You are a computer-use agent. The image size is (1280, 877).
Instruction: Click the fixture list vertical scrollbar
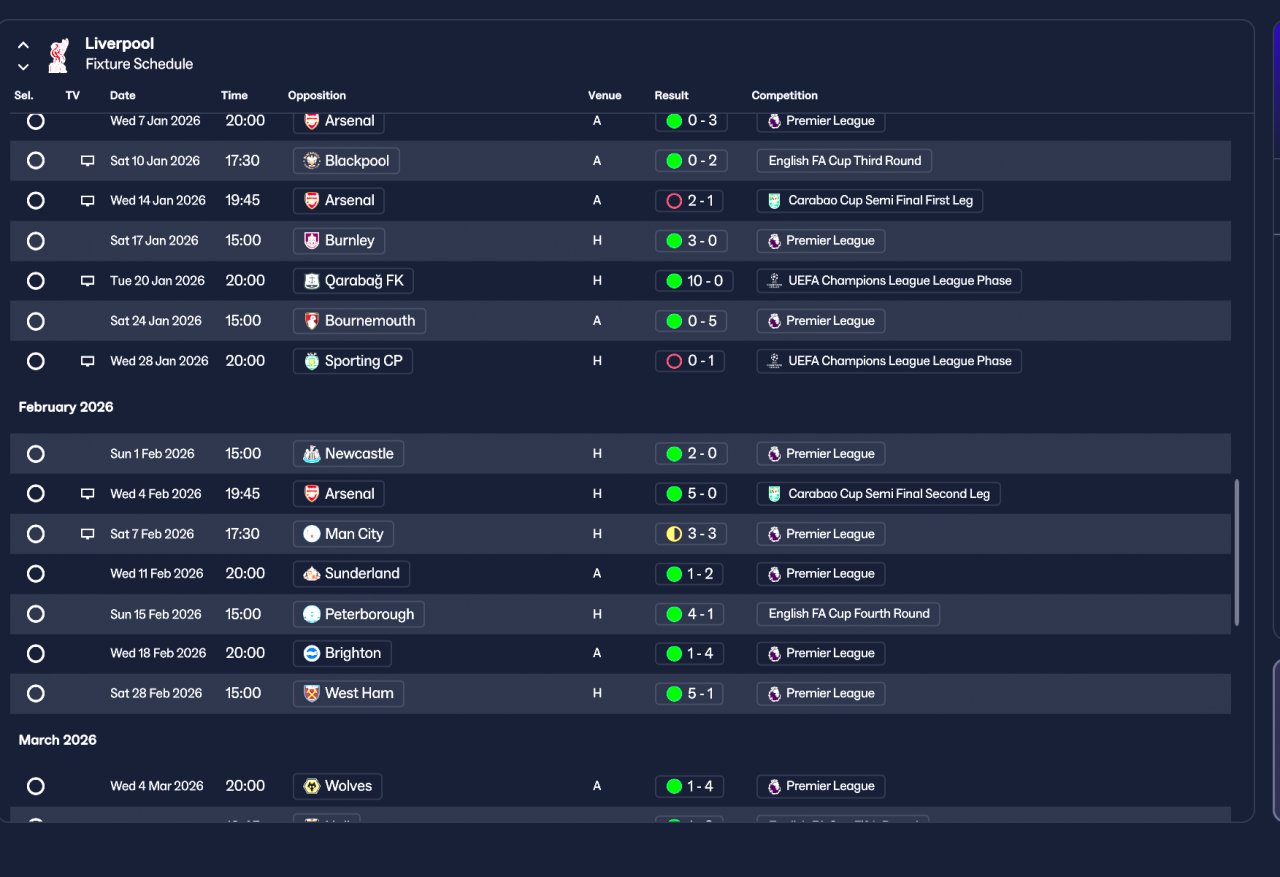[x=1237, y=553]
